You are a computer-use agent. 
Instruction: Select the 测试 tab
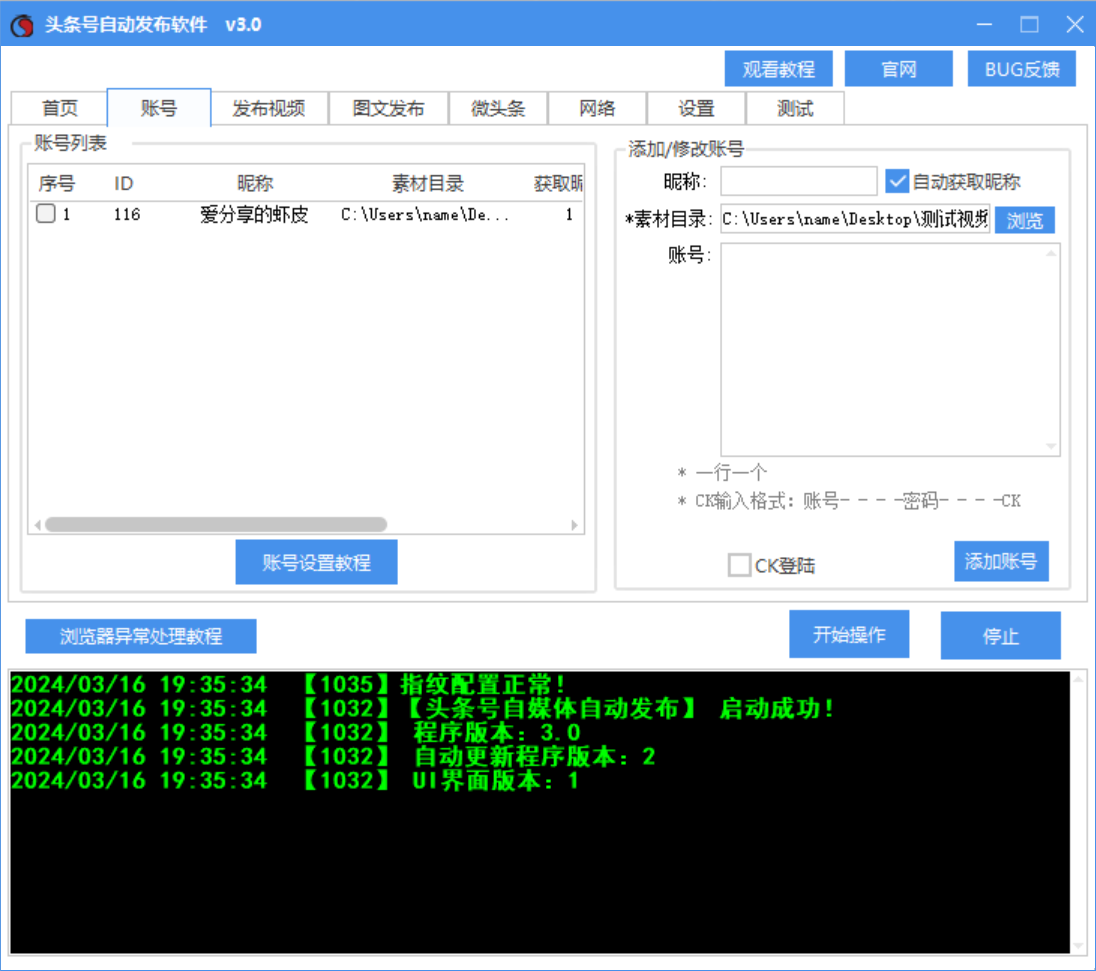(x=795, y=108)
